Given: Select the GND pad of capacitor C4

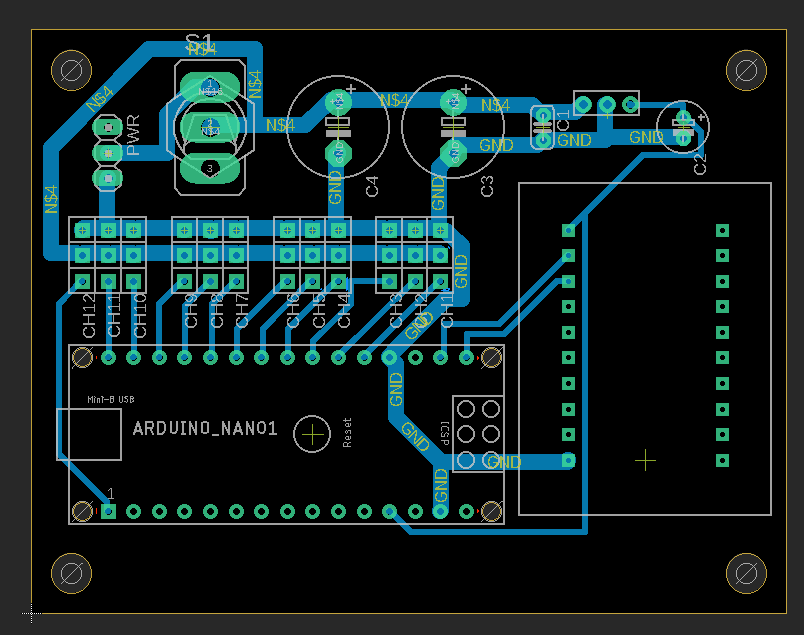Looking at the screenshot, I should tap(338, 153).
